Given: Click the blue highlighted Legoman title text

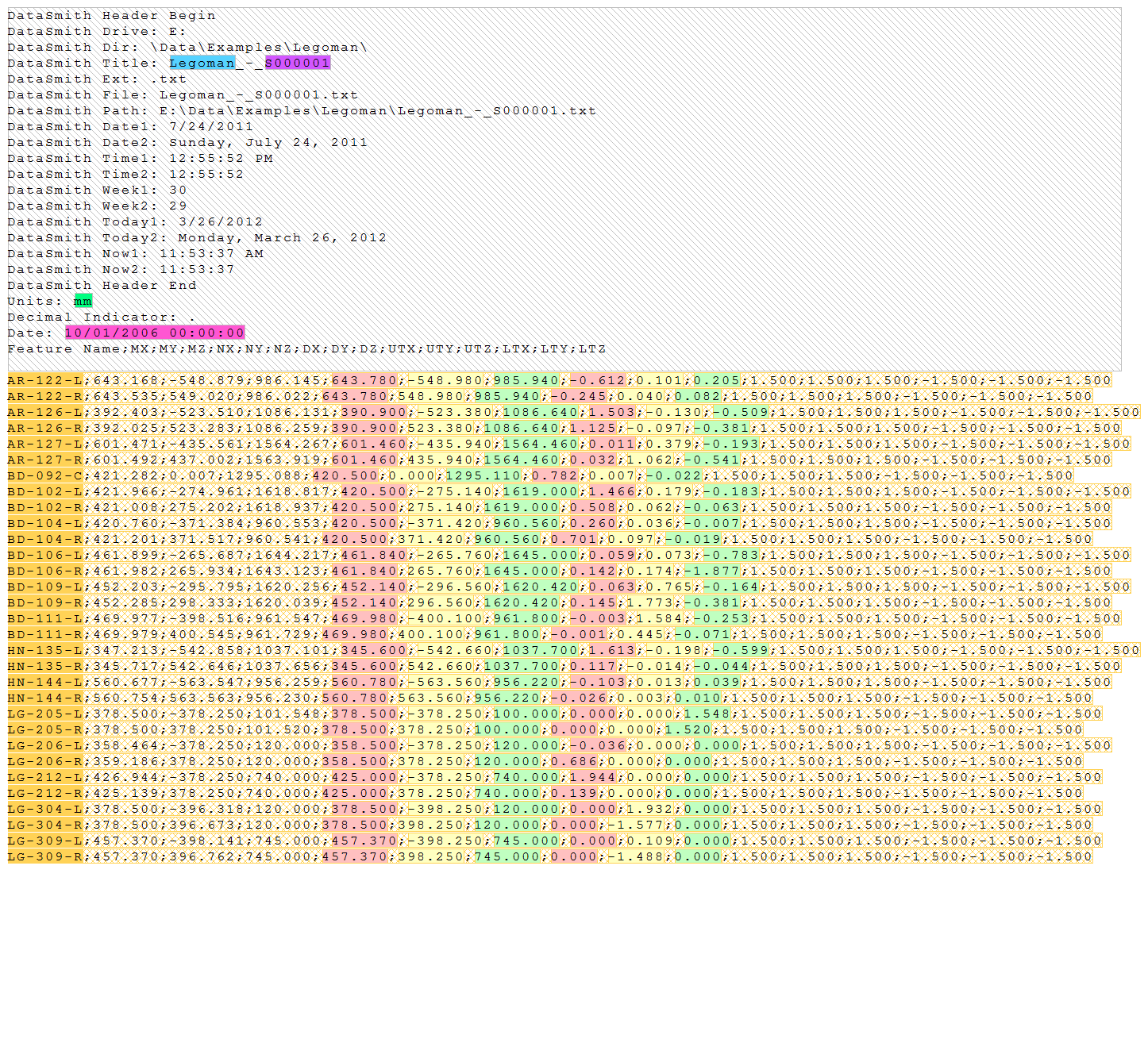Looking at the screenshot, I should tap(202, 63).
